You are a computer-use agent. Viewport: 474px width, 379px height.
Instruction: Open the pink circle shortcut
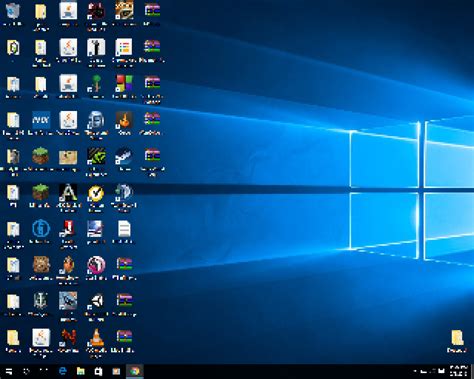tap(96, 265)
